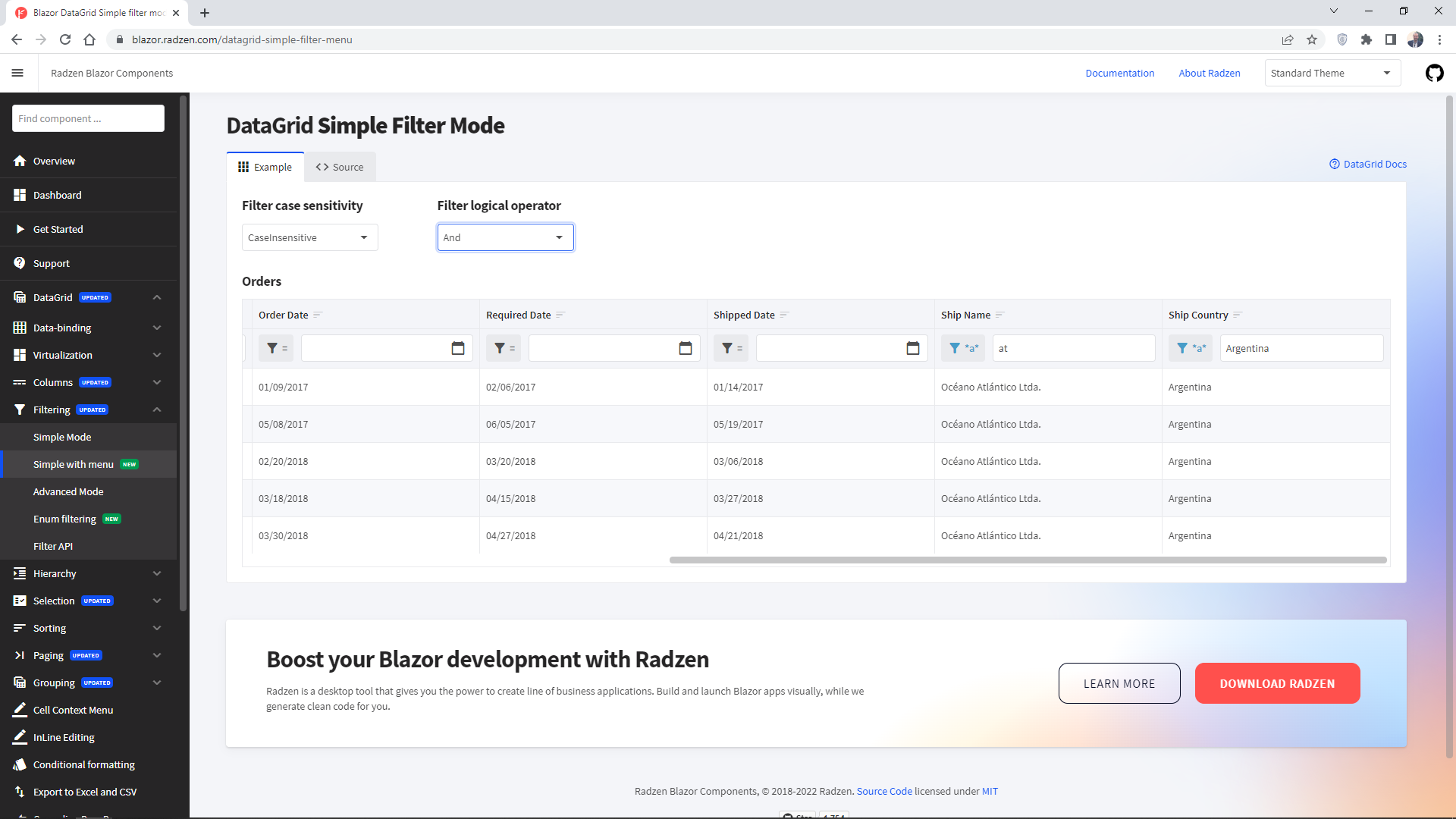Open Required Date calendar picker
Screen dimensions: 1456x819
686,348
